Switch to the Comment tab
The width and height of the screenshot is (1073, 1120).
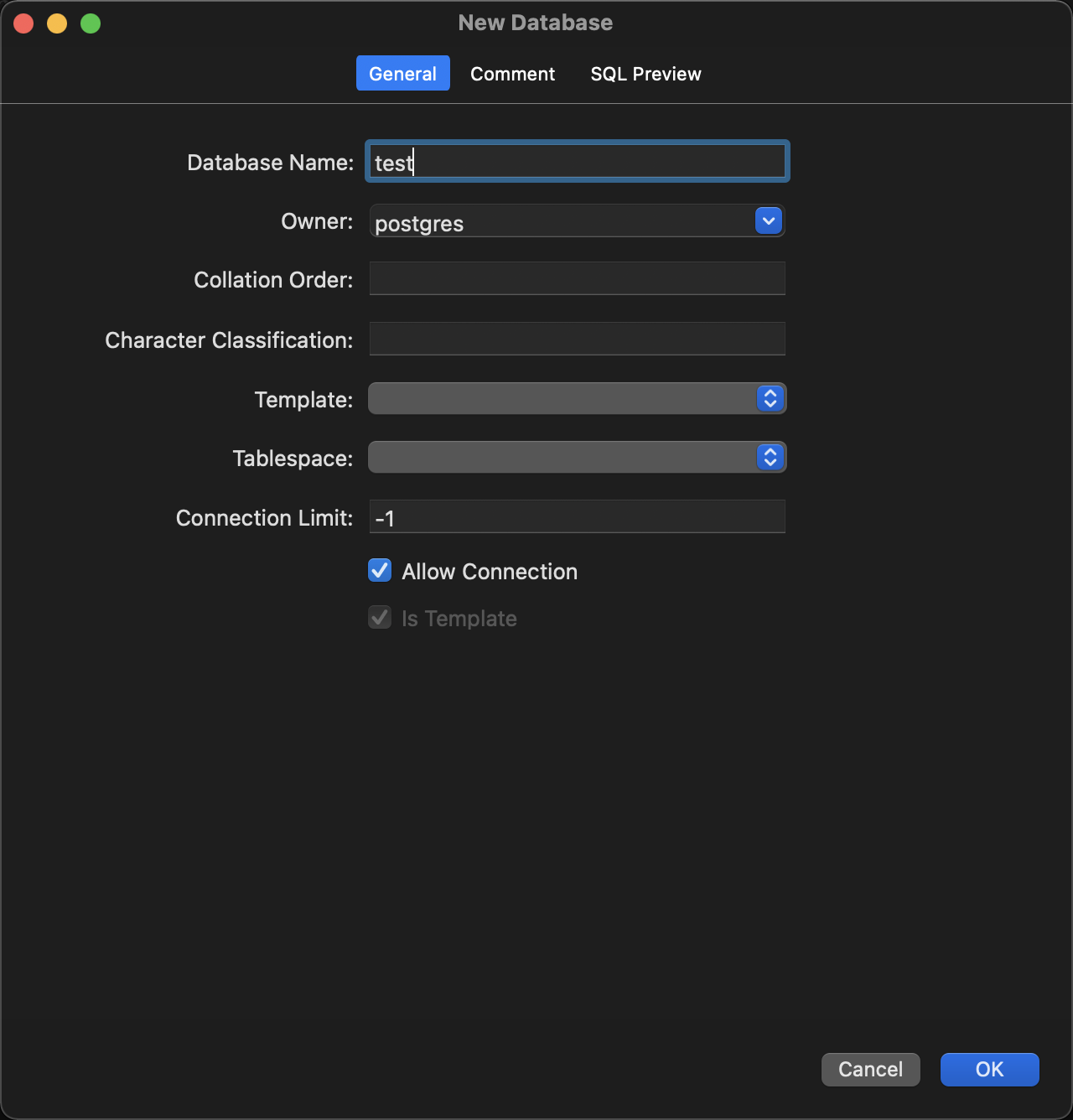[x=512, y=74]
